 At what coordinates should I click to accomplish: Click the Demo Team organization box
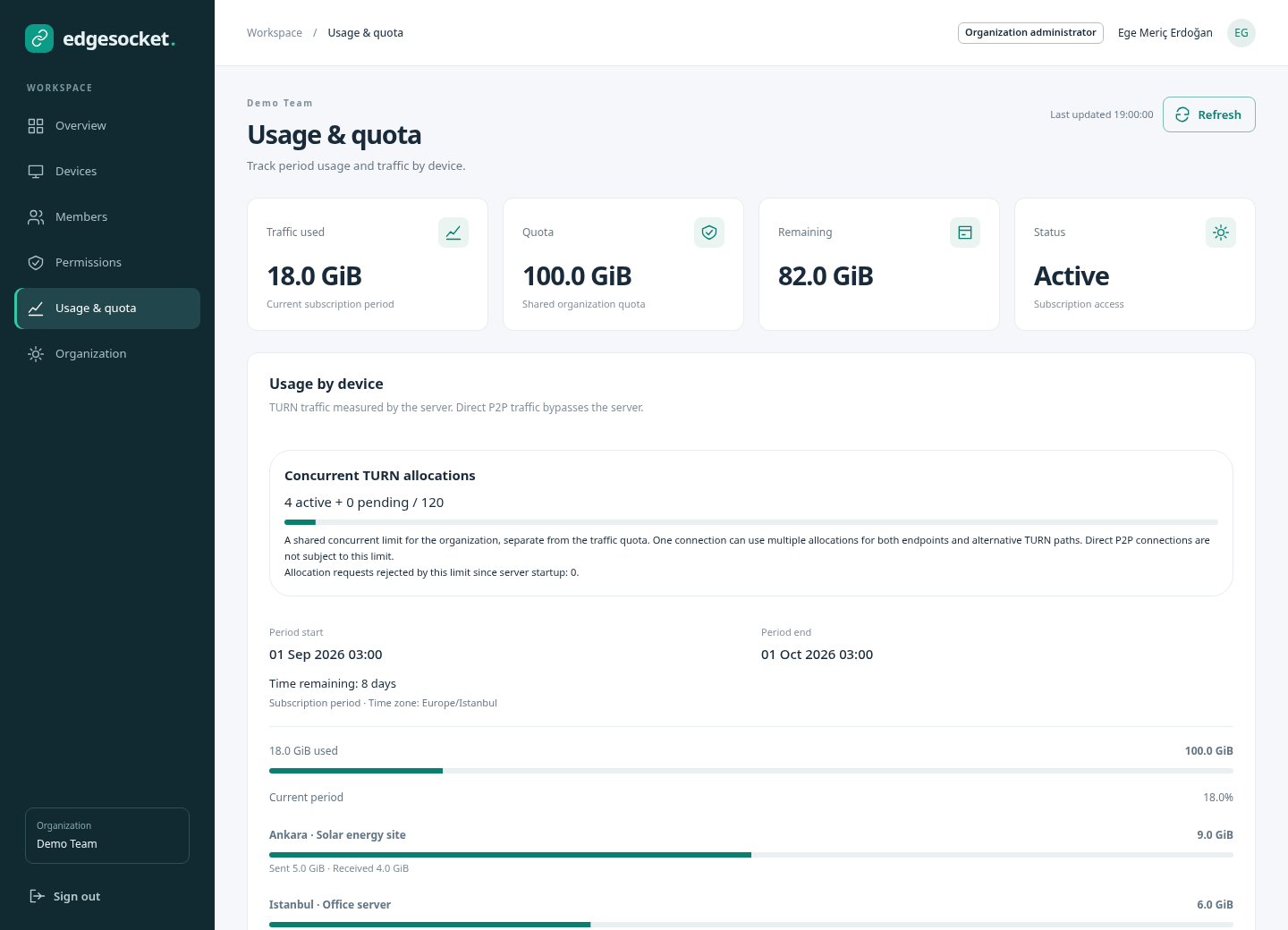pos(107,835)
